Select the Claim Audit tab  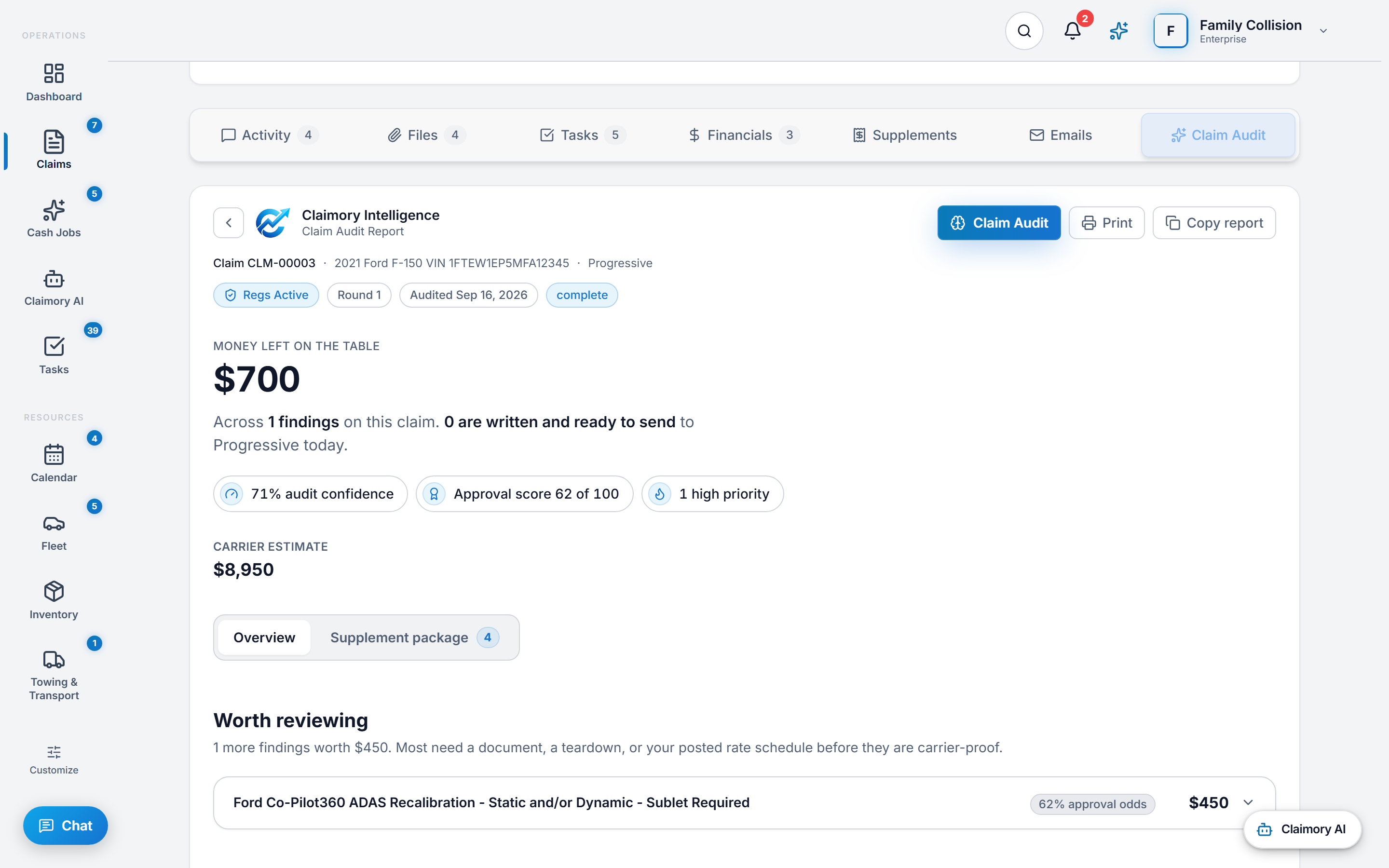(x=1218, y=135)
